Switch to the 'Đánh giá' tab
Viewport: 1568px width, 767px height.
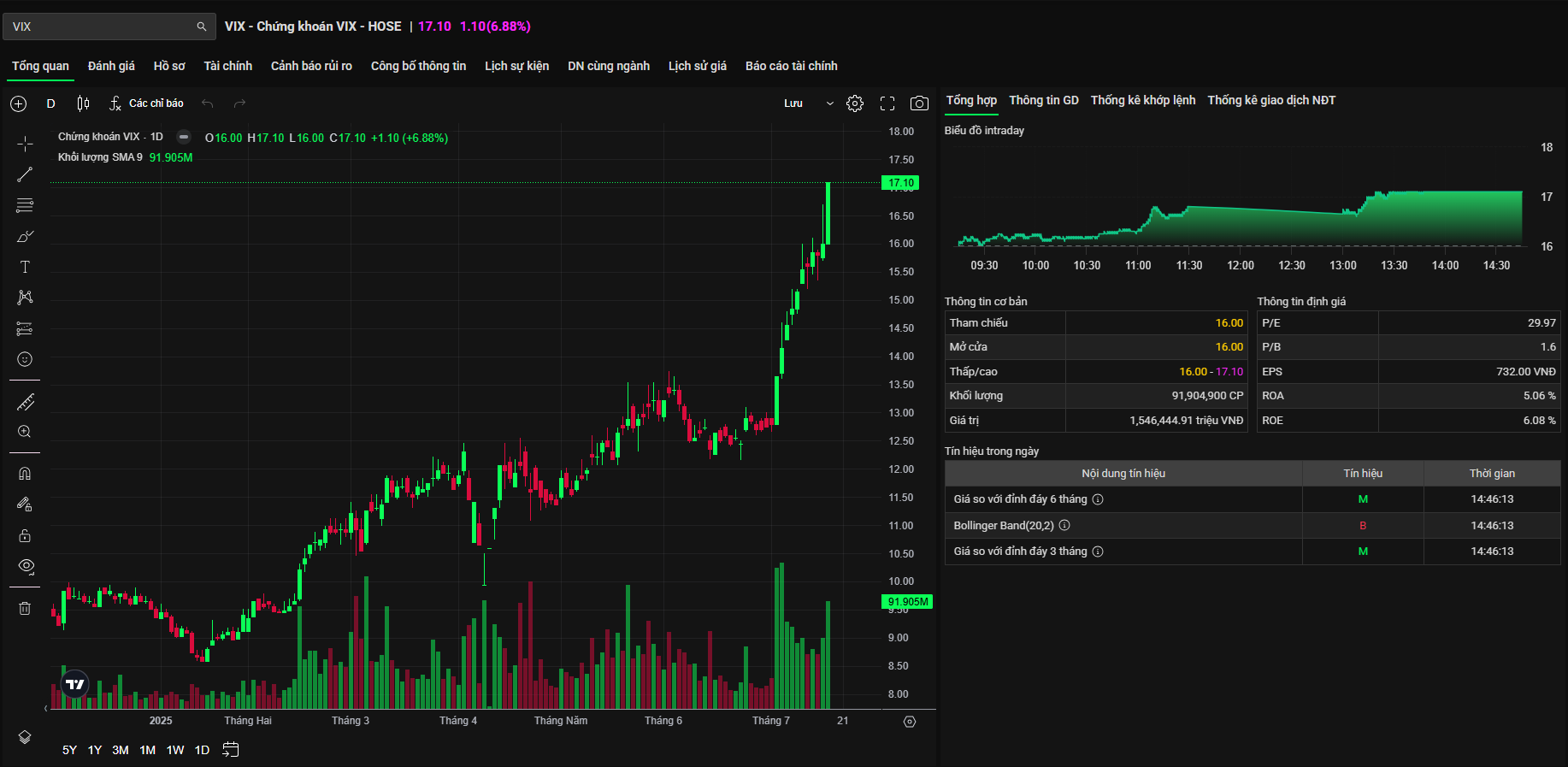coord(111,66)
